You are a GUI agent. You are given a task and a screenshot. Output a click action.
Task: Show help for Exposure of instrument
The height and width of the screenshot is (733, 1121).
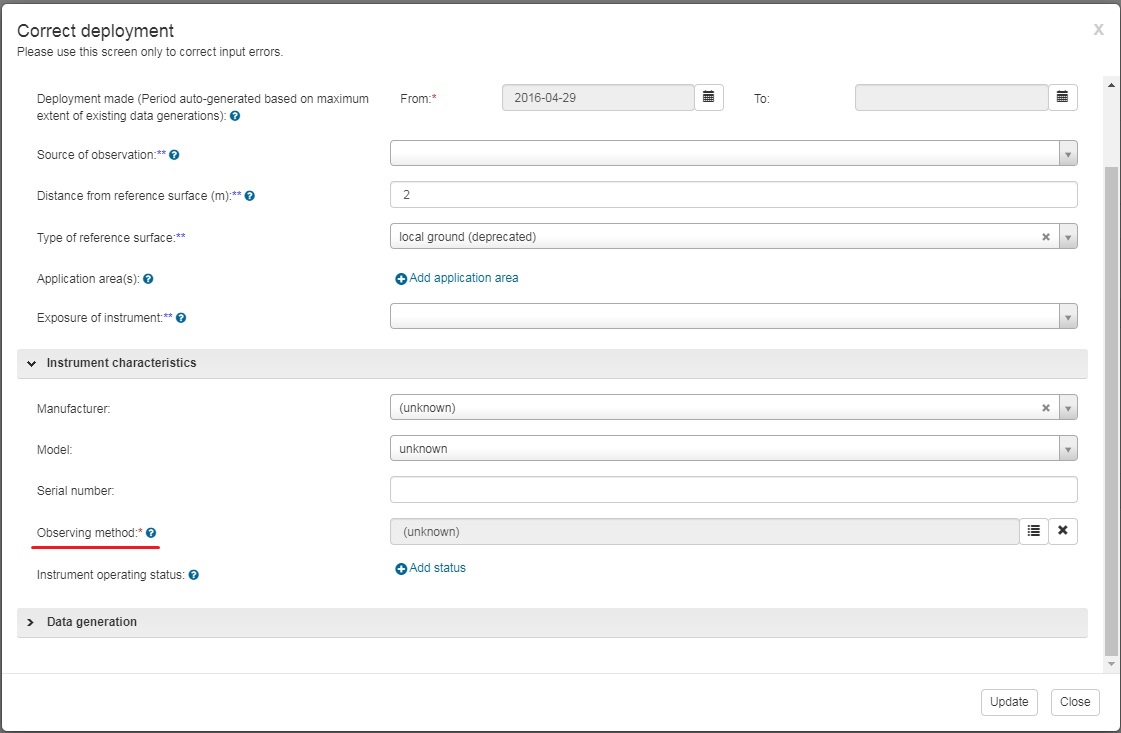pyautogui.click(x=181, y=318)
